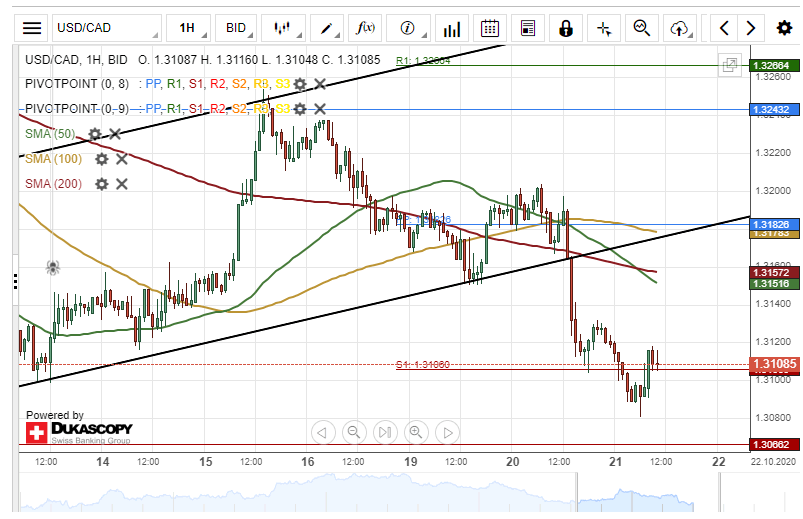Switch the BID price side dropdown
803x519 pixels.
click(236, 28)
